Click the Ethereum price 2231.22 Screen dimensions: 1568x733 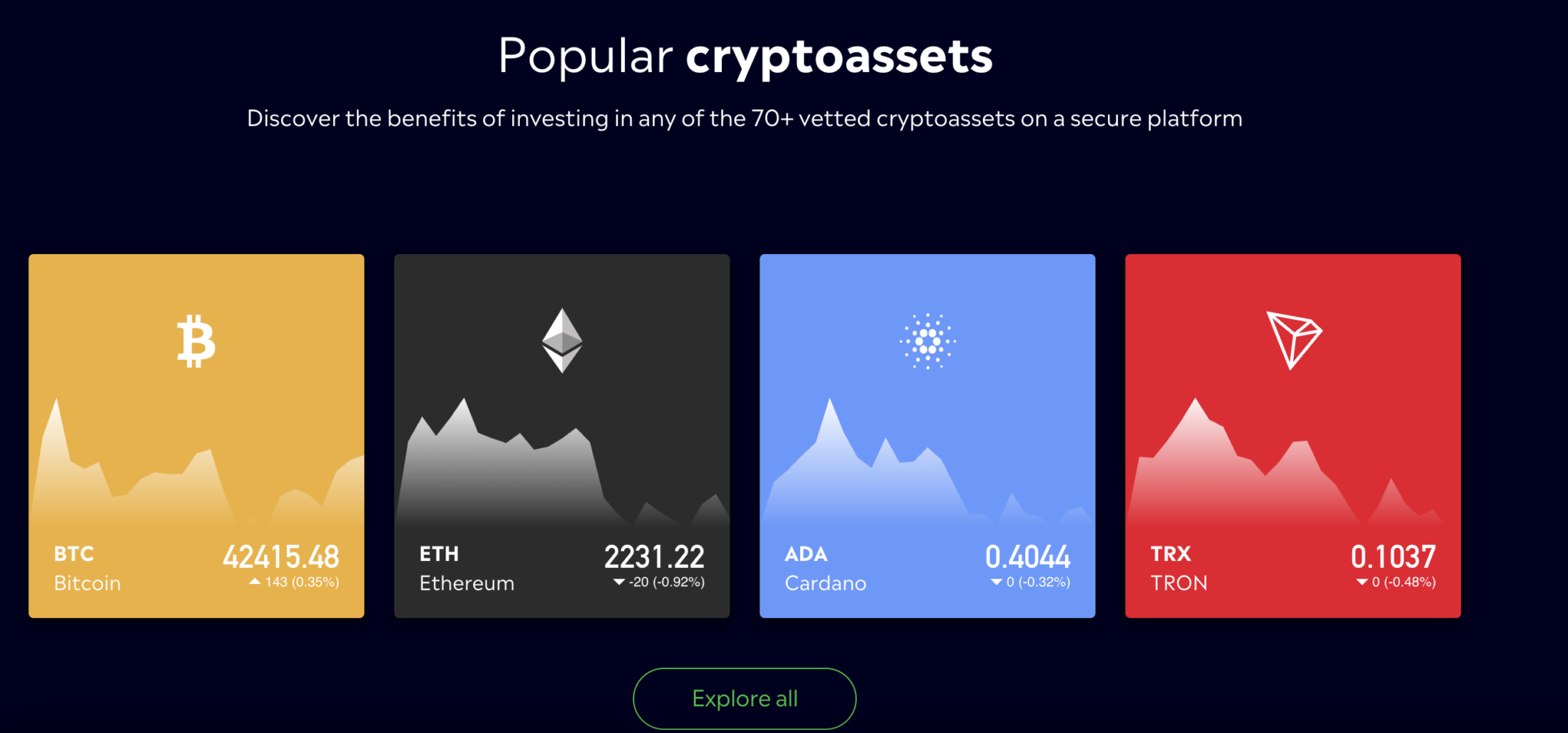point(655,555)
